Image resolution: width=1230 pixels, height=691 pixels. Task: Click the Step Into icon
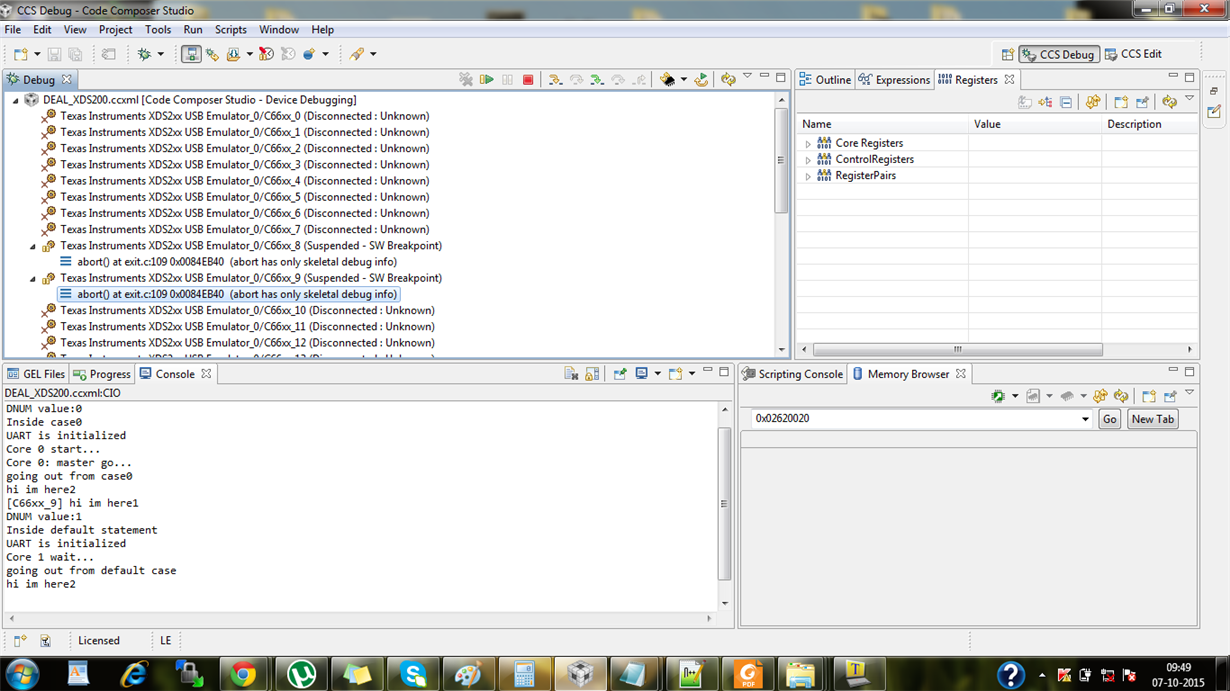click(x=555, y=79)
